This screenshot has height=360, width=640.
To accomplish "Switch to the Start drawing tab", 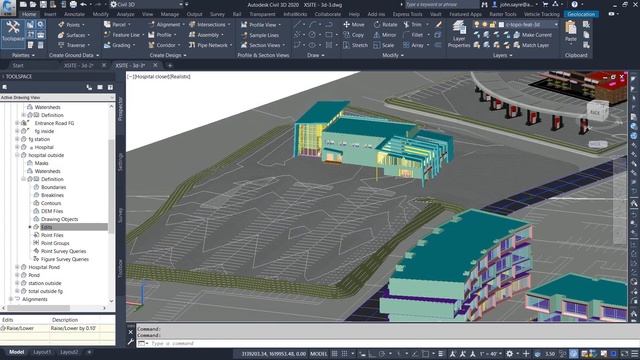I will (x=18, y=65).
